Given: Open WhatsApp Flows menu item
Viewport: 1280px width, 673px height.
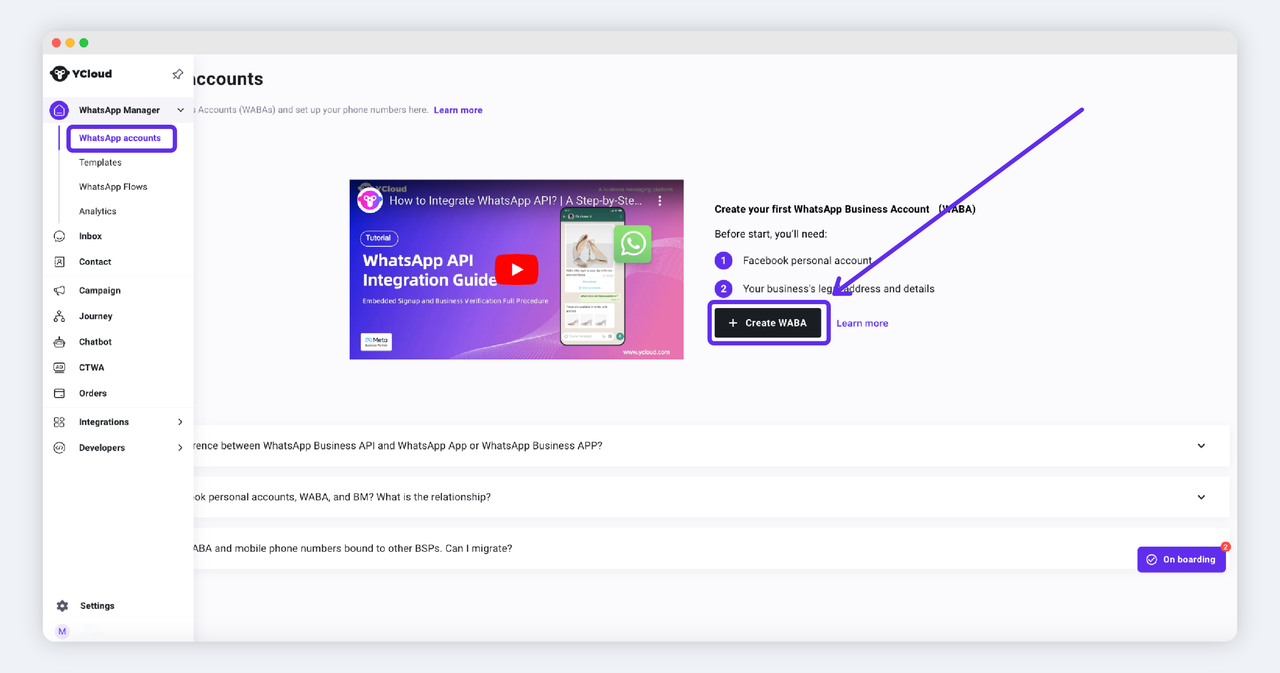Looking at the screenshot, I should tap(113, 187).
